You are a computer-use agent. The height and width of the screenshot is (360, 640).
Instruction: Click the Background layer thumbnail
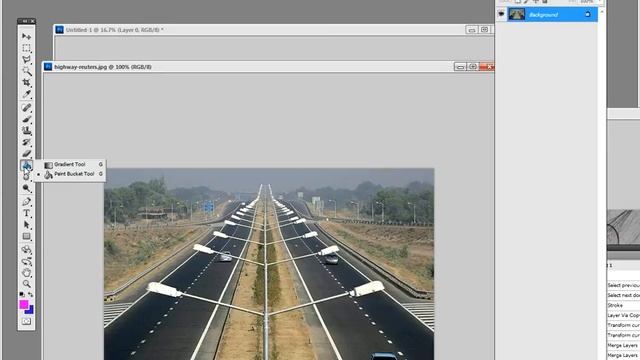click(x=516, y=14)
